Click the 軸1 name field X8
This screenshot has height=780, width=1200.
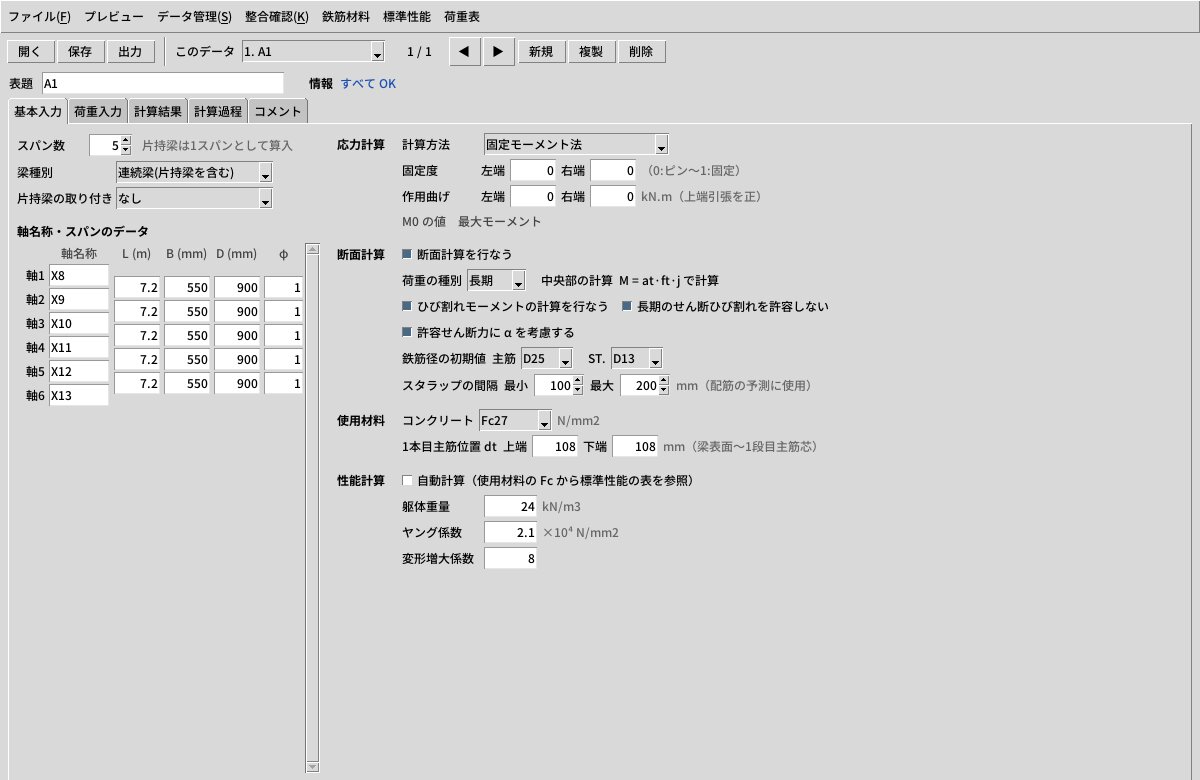coord(78,275)
